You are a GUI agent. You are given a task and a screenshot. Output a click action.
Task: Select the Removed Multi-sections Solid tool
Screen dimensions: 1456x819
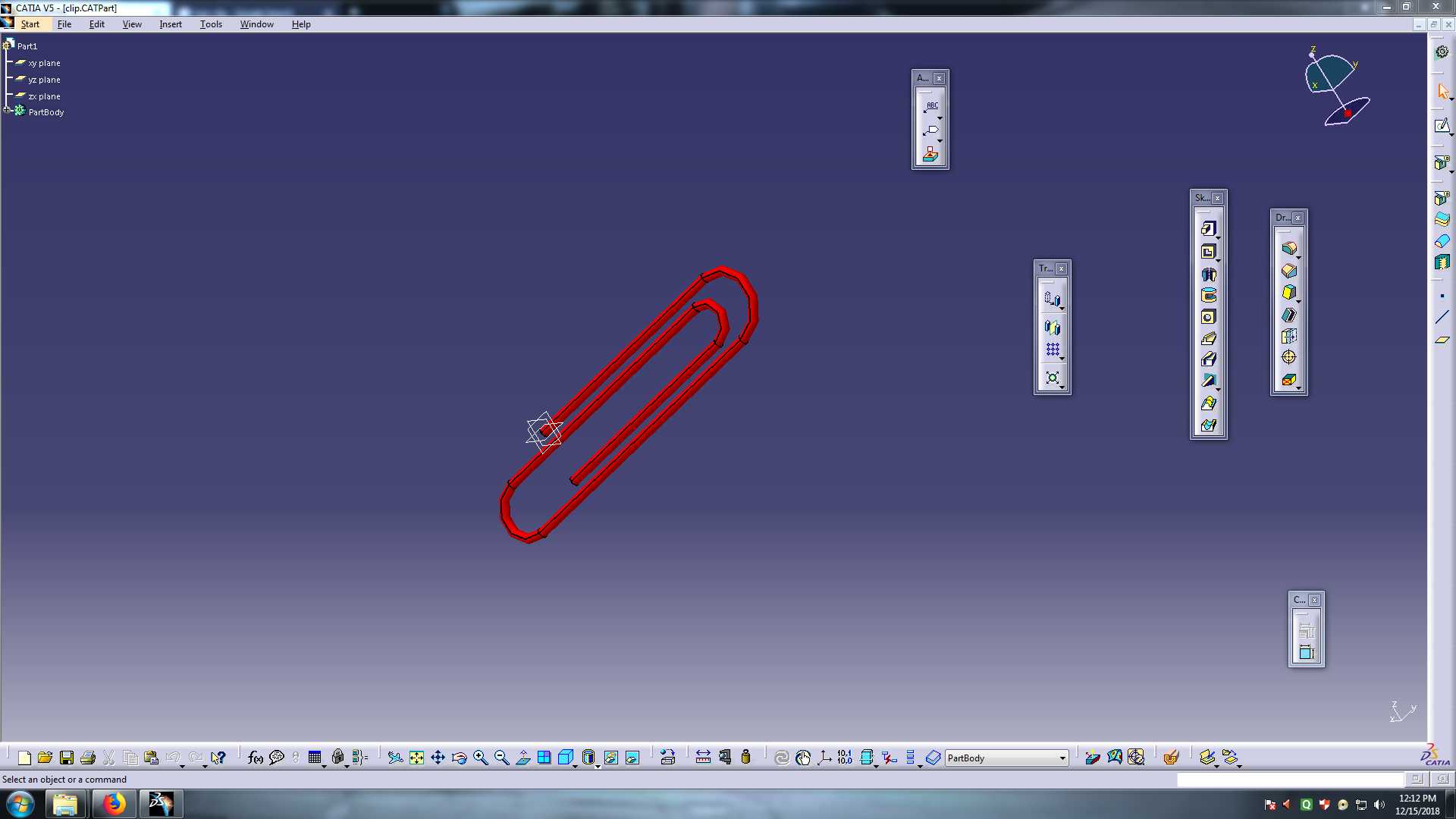(x=1208, y=425)
